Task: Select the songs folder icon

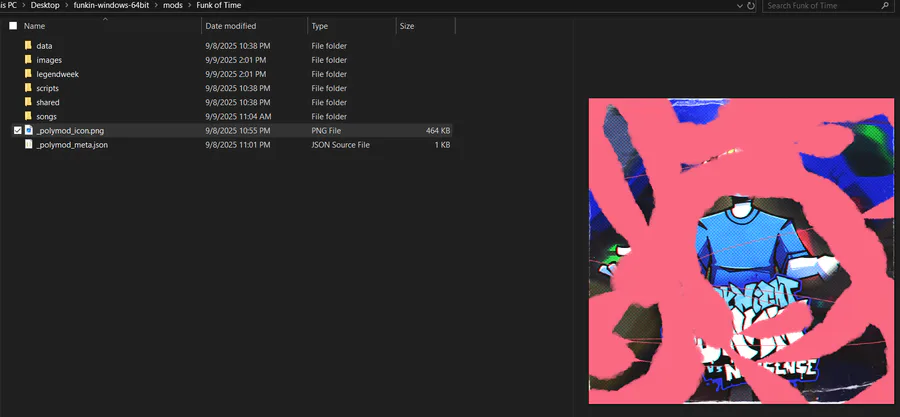Action: click(28, 116)
